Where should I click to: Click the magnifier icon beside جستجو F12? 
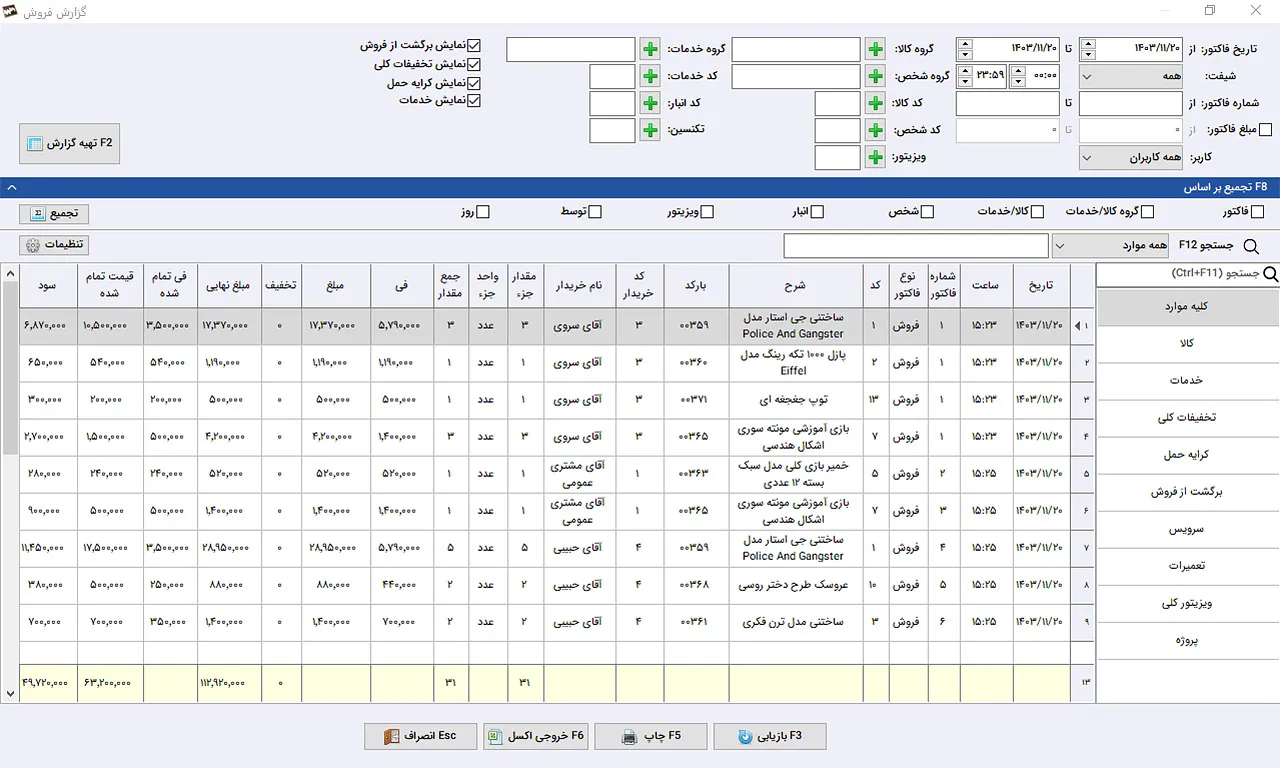coord(1250,246)
